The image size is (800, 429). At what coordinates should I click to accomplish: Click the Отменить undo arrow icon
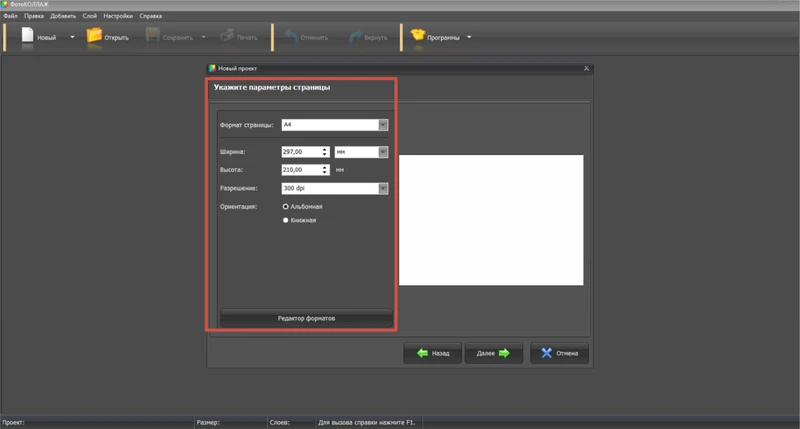(291, 36)
